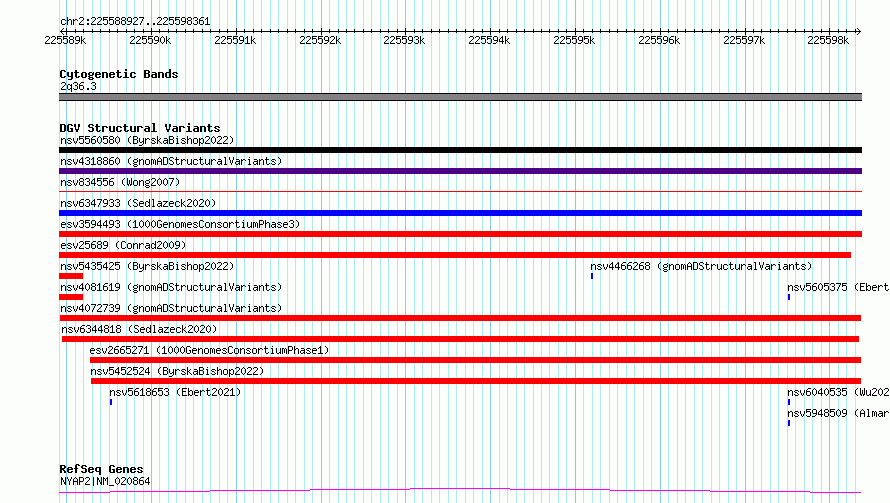Select the blue nsv6347933 variant bar
Viewport: 890px width, 503px height.
tap(460, 213)
